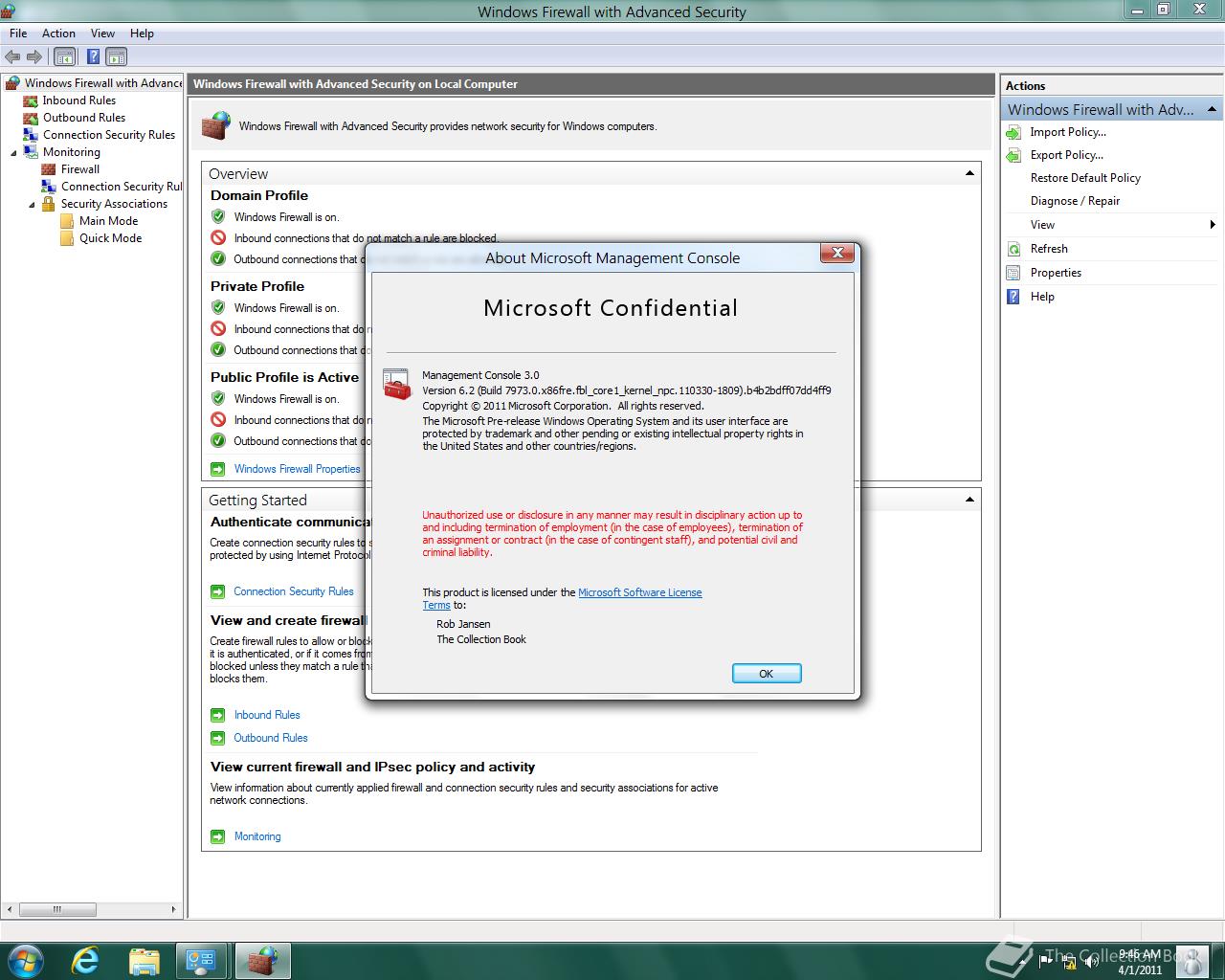The width and height of the screenshot is (1225, 980).
Task: Collapse the Monitoring tree node
Action: click(x=13, y=152)
